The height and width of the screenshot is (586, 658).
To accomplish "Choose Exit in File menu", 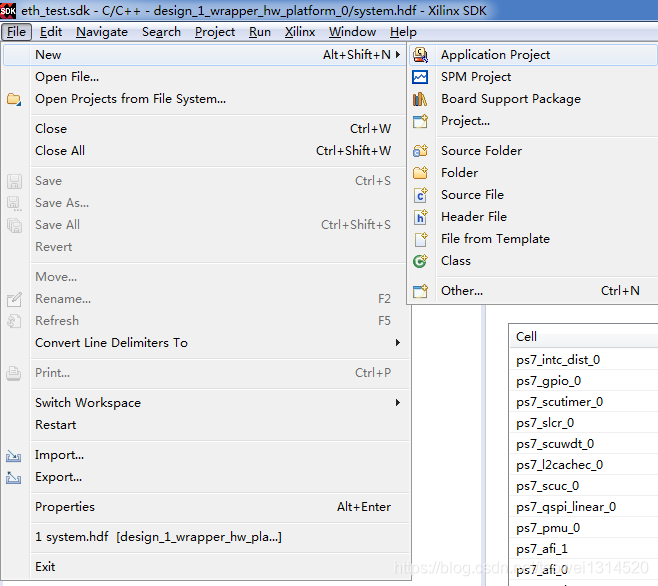I will click(x=206, y=567).
